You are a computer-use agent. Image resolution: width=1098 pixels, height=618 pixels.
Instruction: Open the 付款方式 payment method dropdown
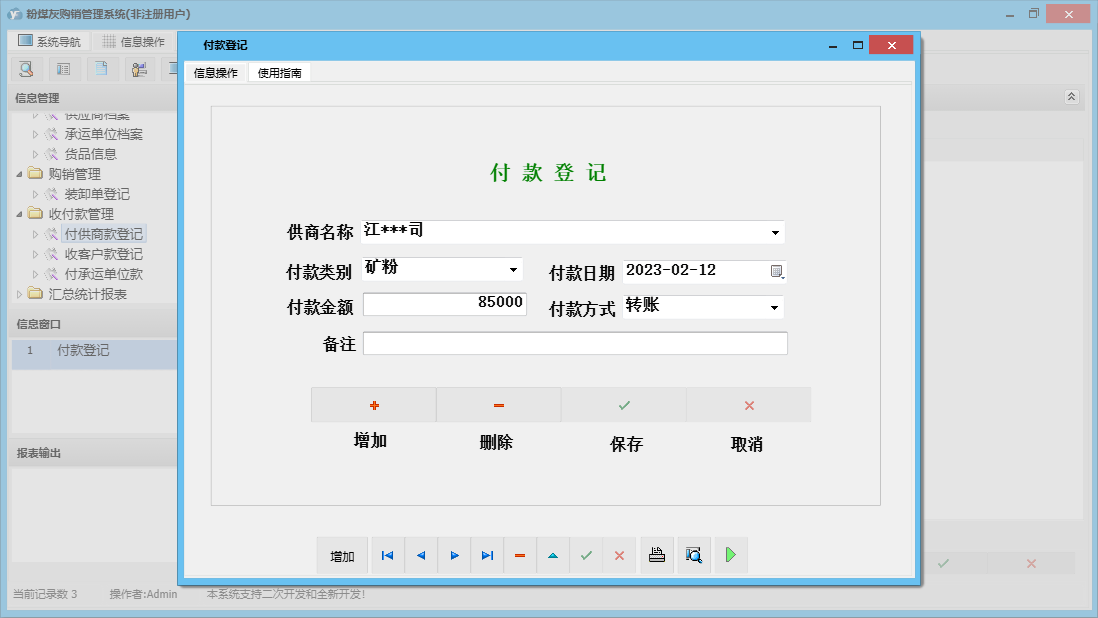click(x=774, y=307)
